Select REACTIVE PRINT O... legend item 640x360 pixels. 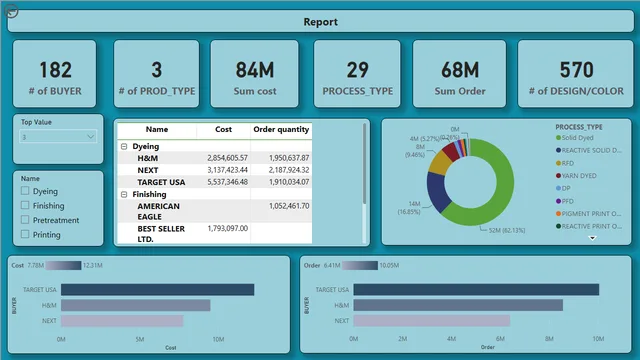(589, 226)
